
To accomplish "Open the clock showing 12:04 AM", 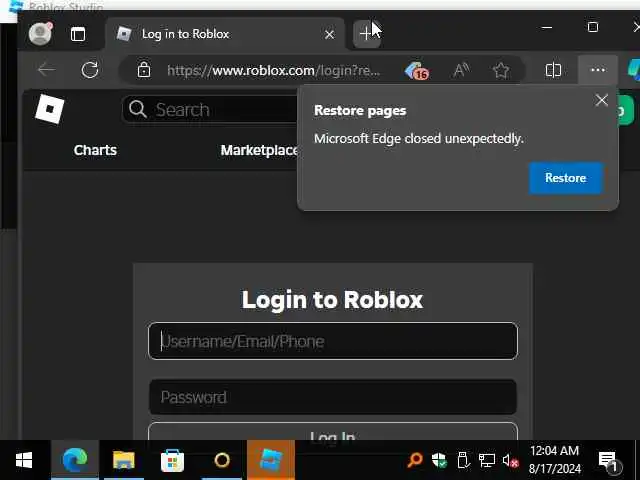I will pos(554,460).
